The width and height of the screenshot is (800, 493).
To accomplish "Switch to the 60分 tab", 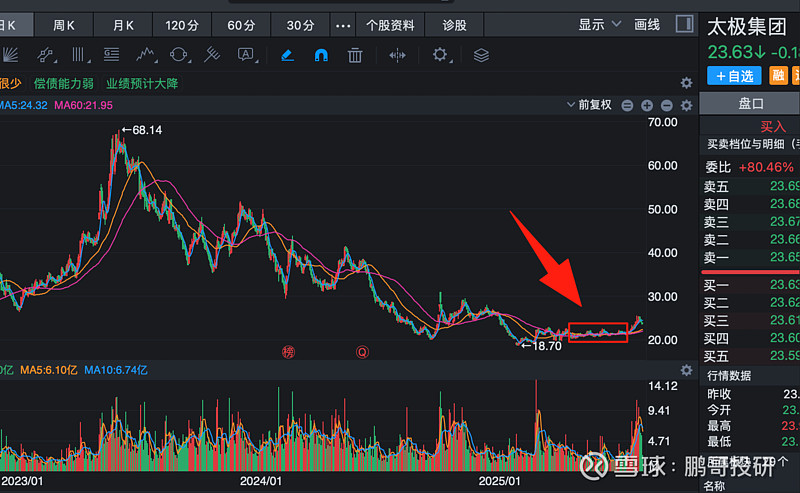I will pos(241,25).
